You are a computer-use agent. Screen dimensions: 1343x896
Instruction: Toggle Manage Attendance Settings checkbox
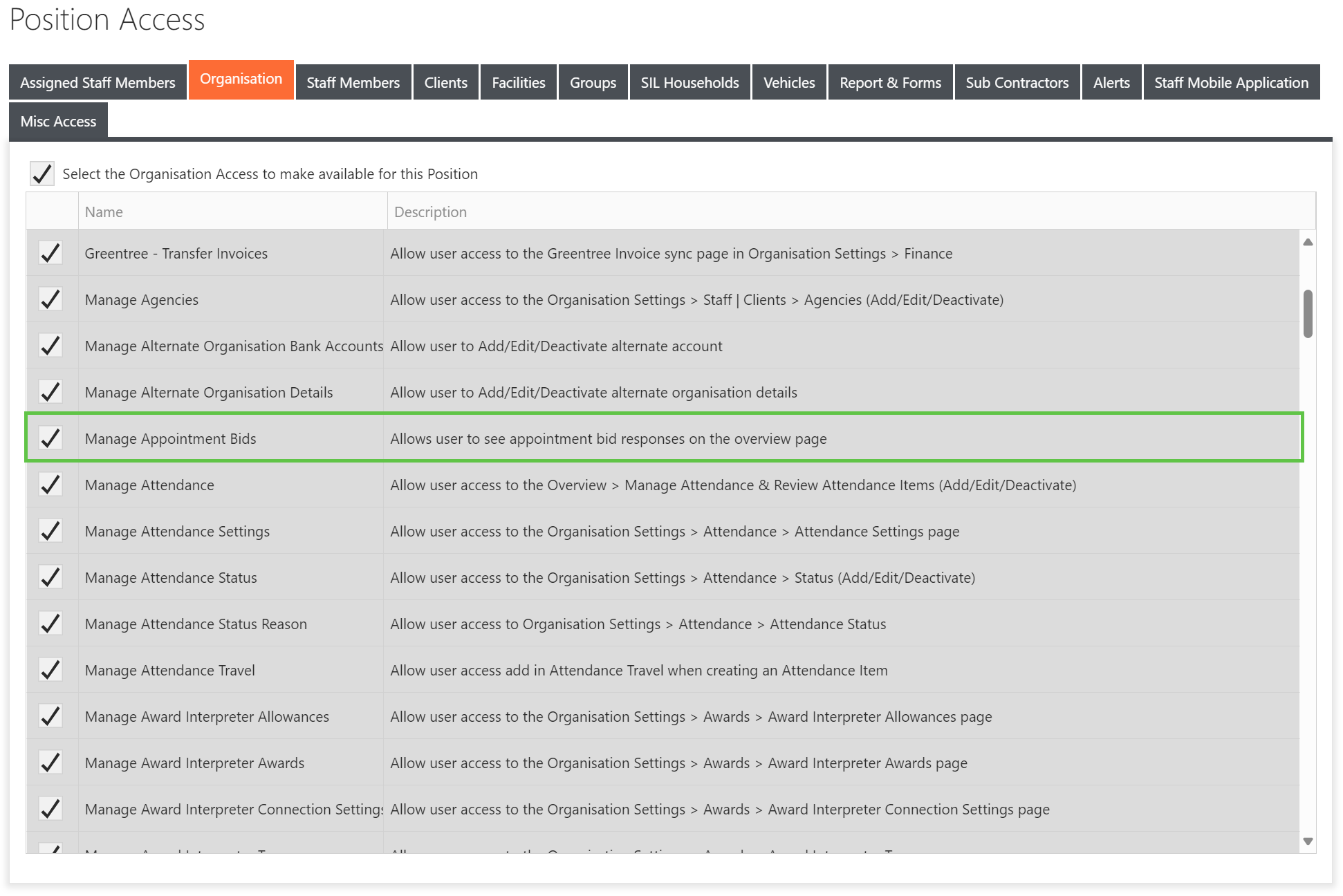pyautogui.click(x=50, y=531)
